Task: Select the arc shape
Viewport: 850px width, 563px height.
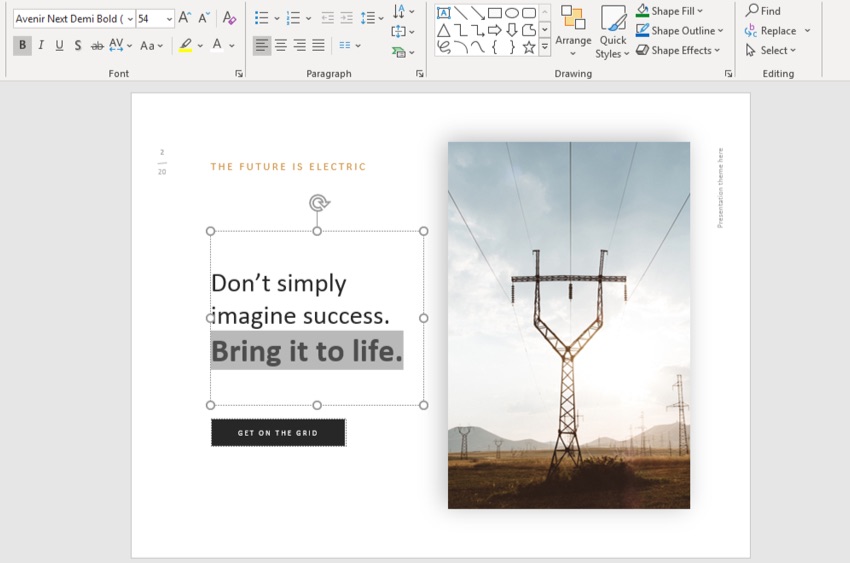Action: point(461,47)
